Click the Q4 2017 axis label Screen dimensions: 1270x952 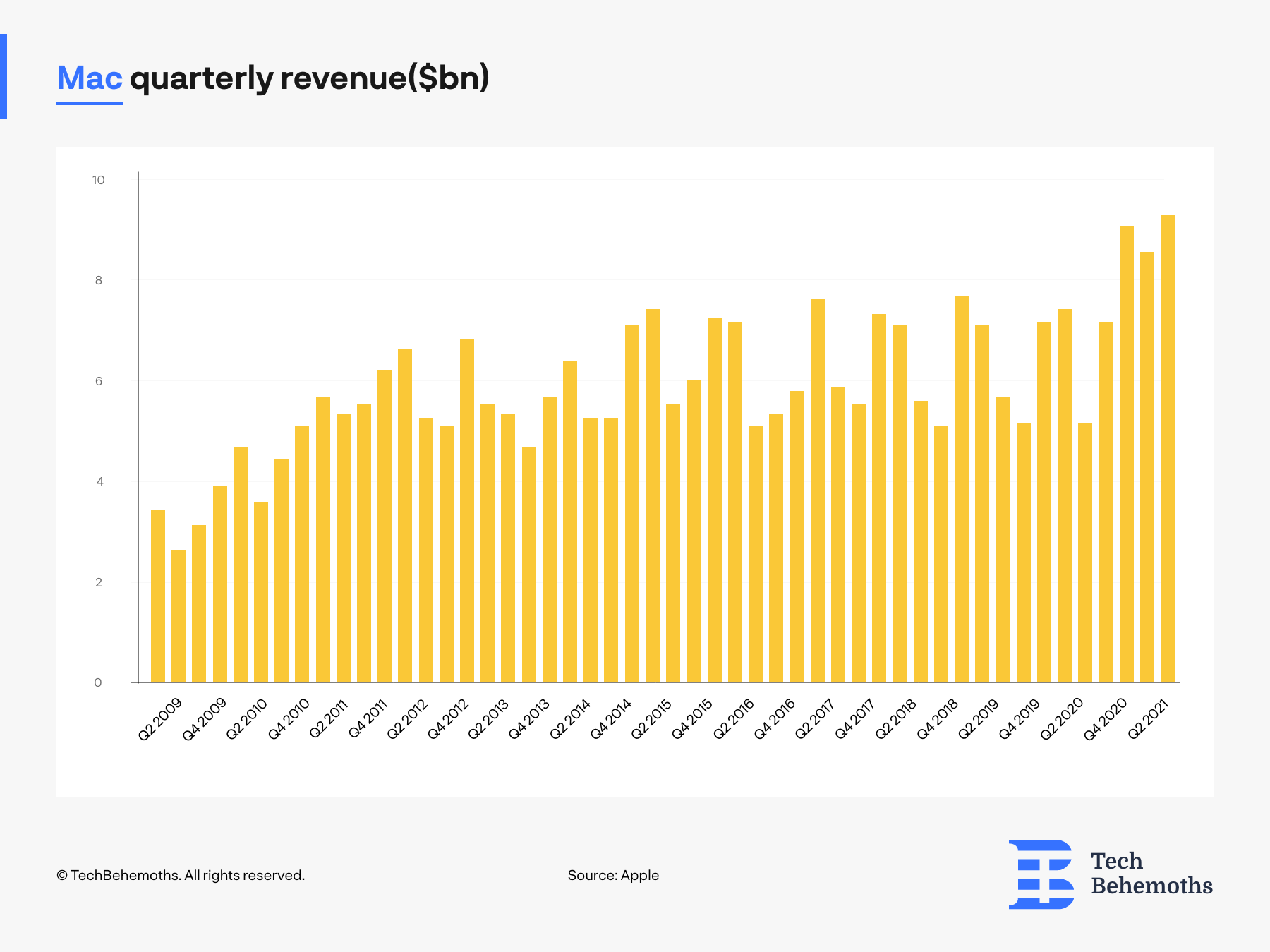click(x=855, y=719)
